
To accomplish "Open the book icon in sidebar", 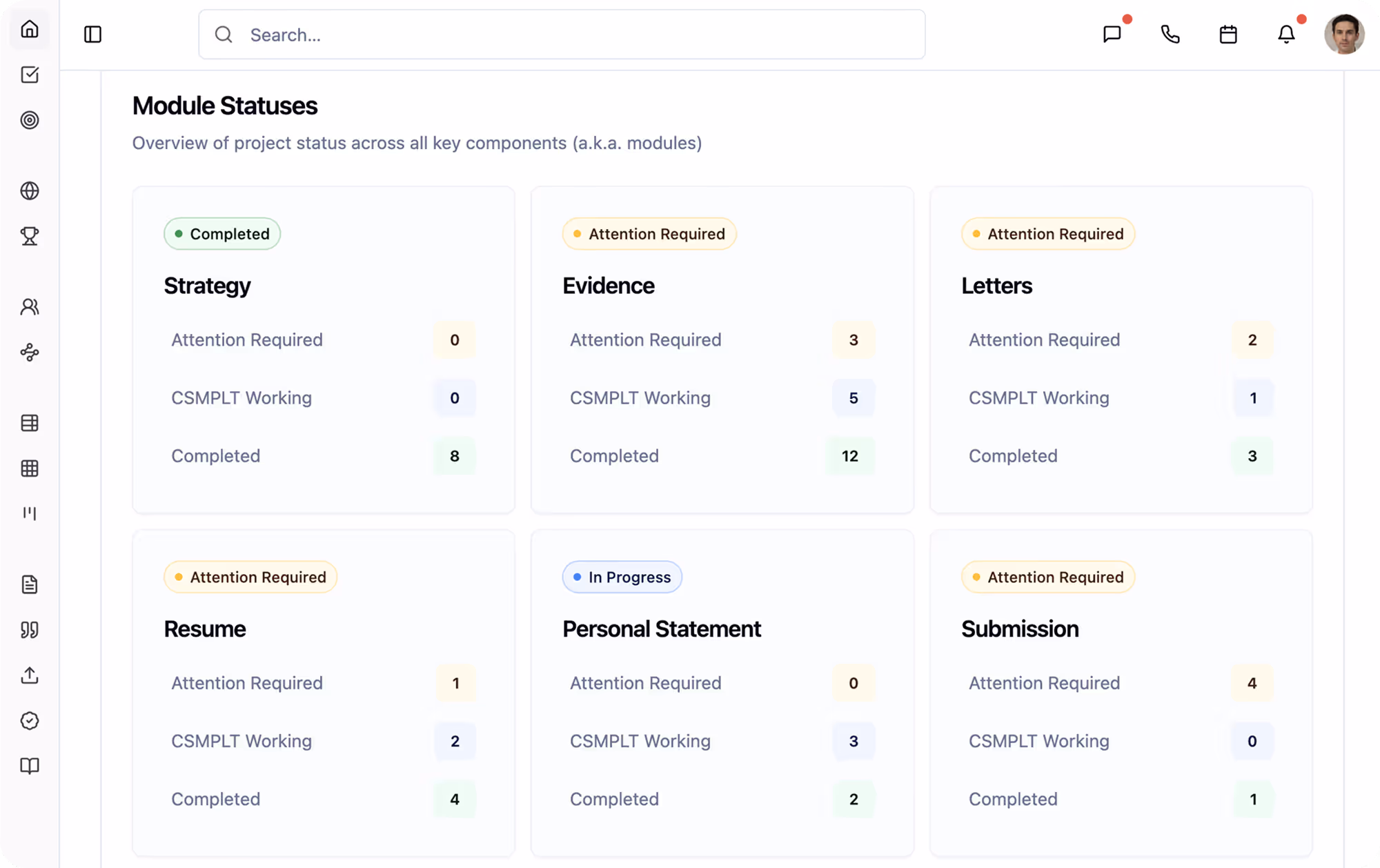I will click(30, 766).
